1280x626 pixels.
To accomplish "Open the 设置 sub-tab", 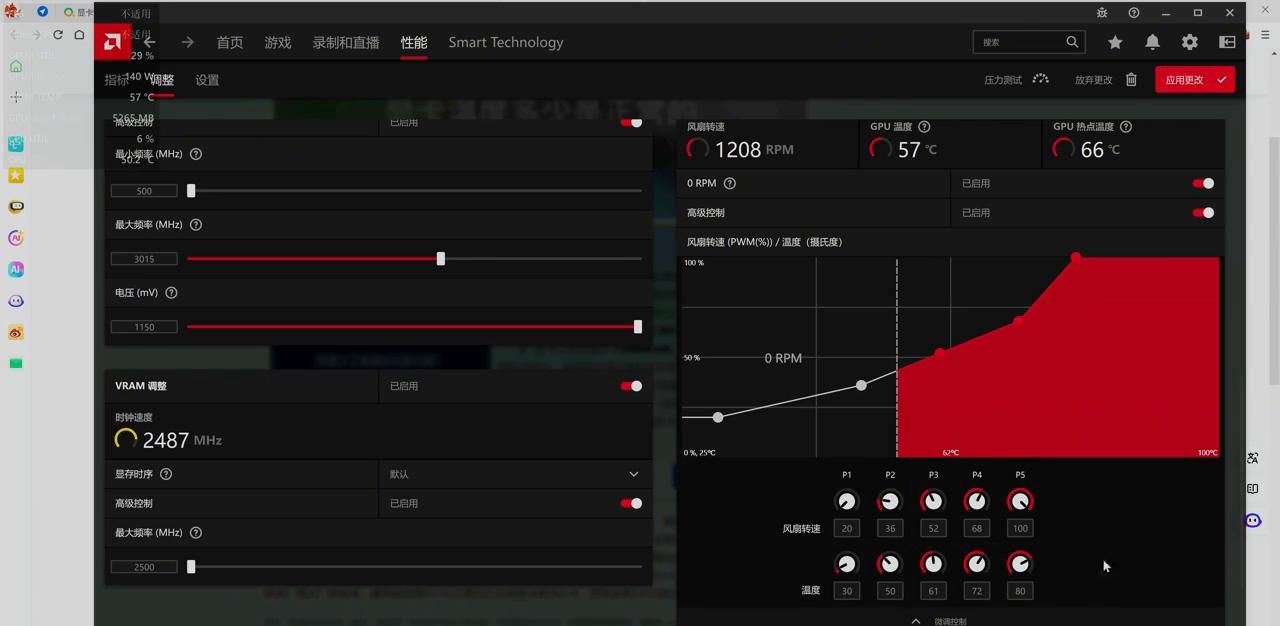I will tap(207, 80).
